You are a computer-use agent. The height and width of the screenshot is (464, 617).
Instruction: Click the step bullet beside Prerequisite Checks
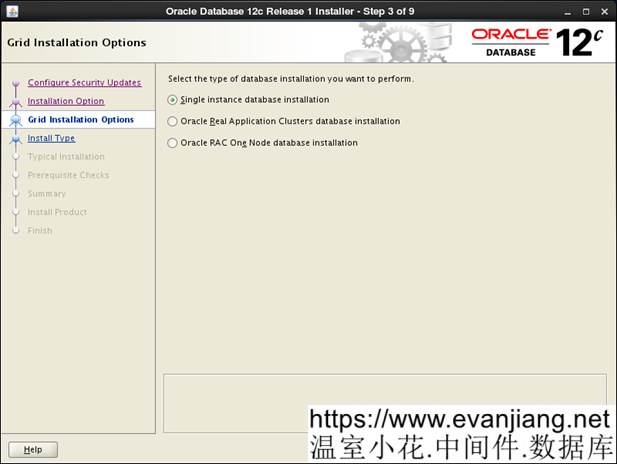coord(15,176)
